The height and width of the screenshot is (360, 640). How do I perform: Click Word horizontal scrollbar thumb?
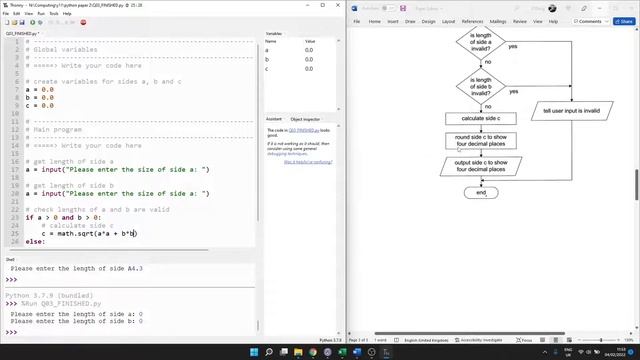pyautogui.click(x=469, y=333)
